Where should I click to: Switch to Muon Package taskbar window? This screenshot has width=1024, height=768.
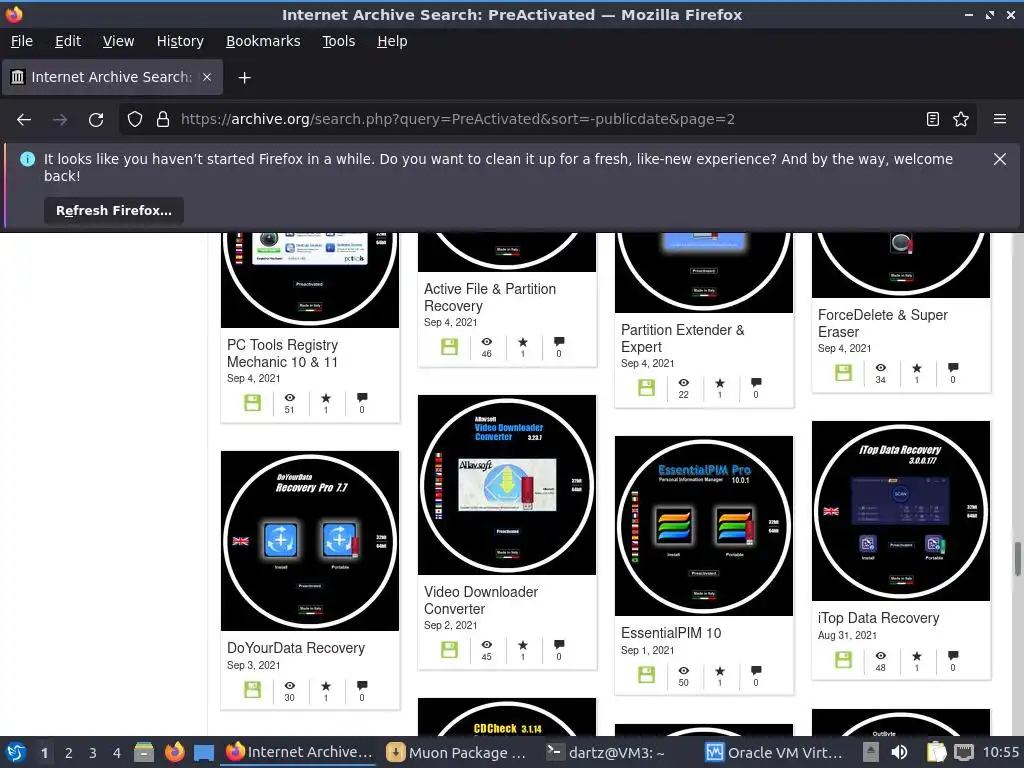tap(457, 753)
